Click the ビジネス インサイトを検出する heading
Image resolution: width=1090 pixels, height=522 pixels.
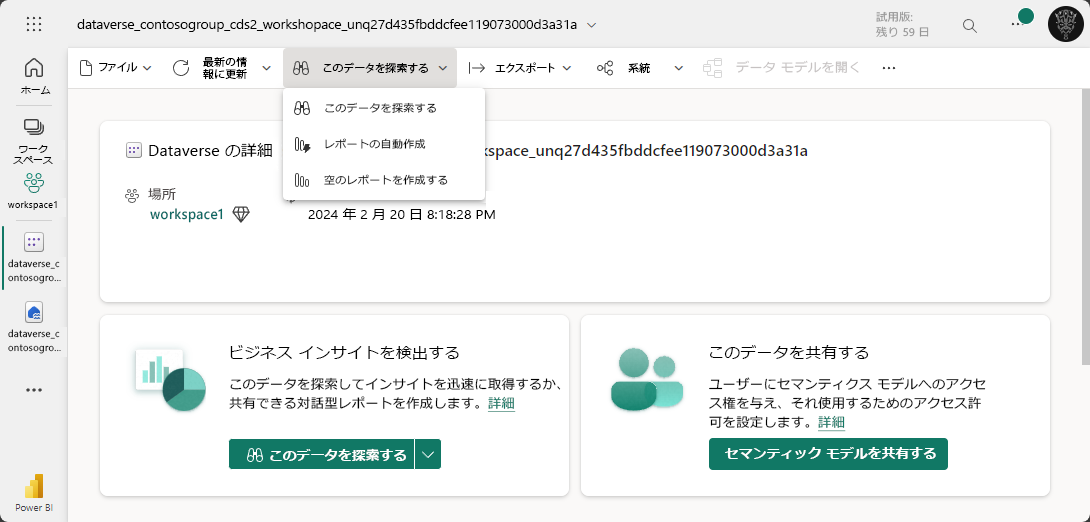pos(344,352)
